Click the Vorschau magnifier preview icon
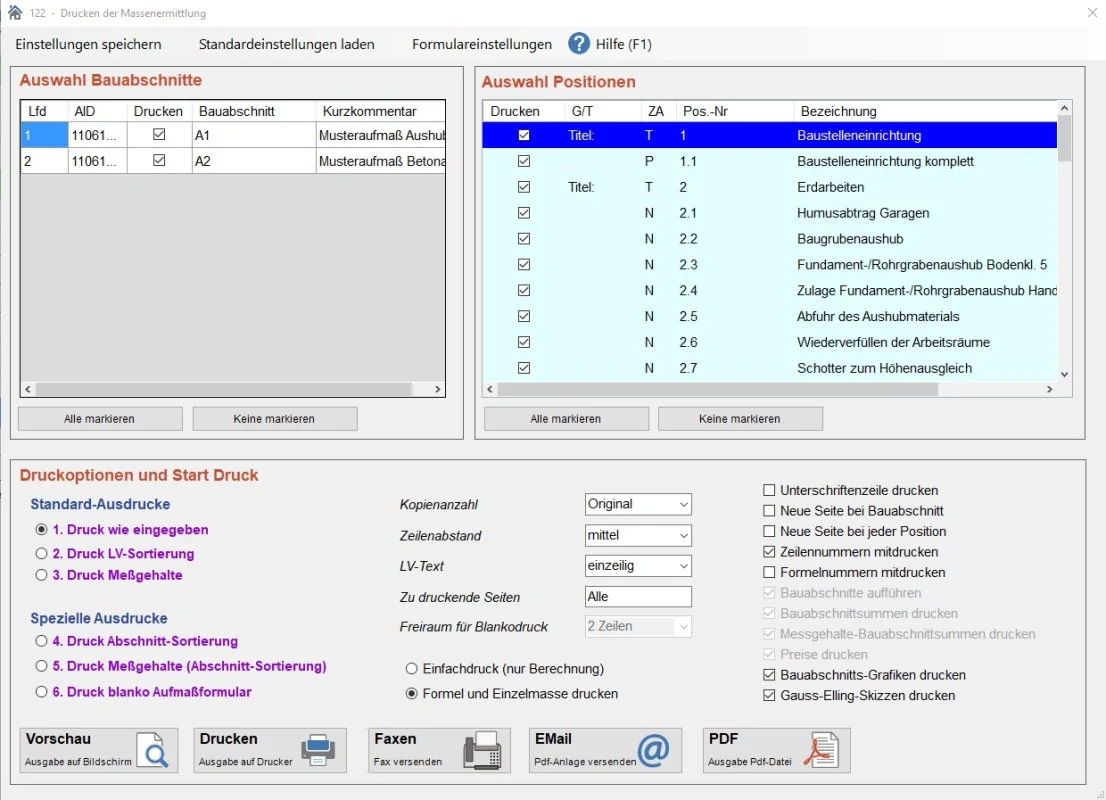Viewport: 1106px width, 800px height. (x=152, y=750)
